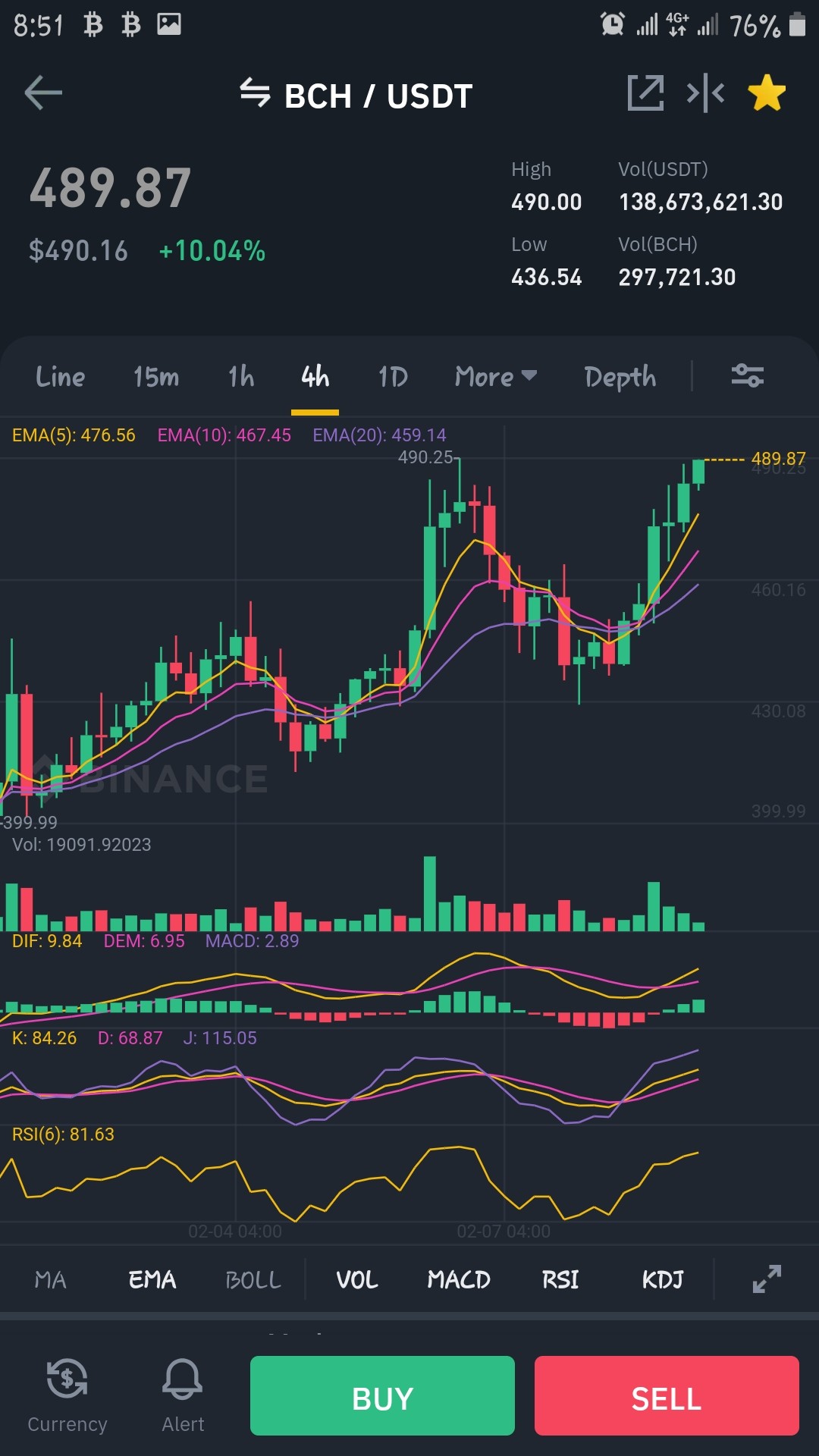819x1456 pixels.
Task: Enable the MA indicator
Action: [x=51, y=1280]
